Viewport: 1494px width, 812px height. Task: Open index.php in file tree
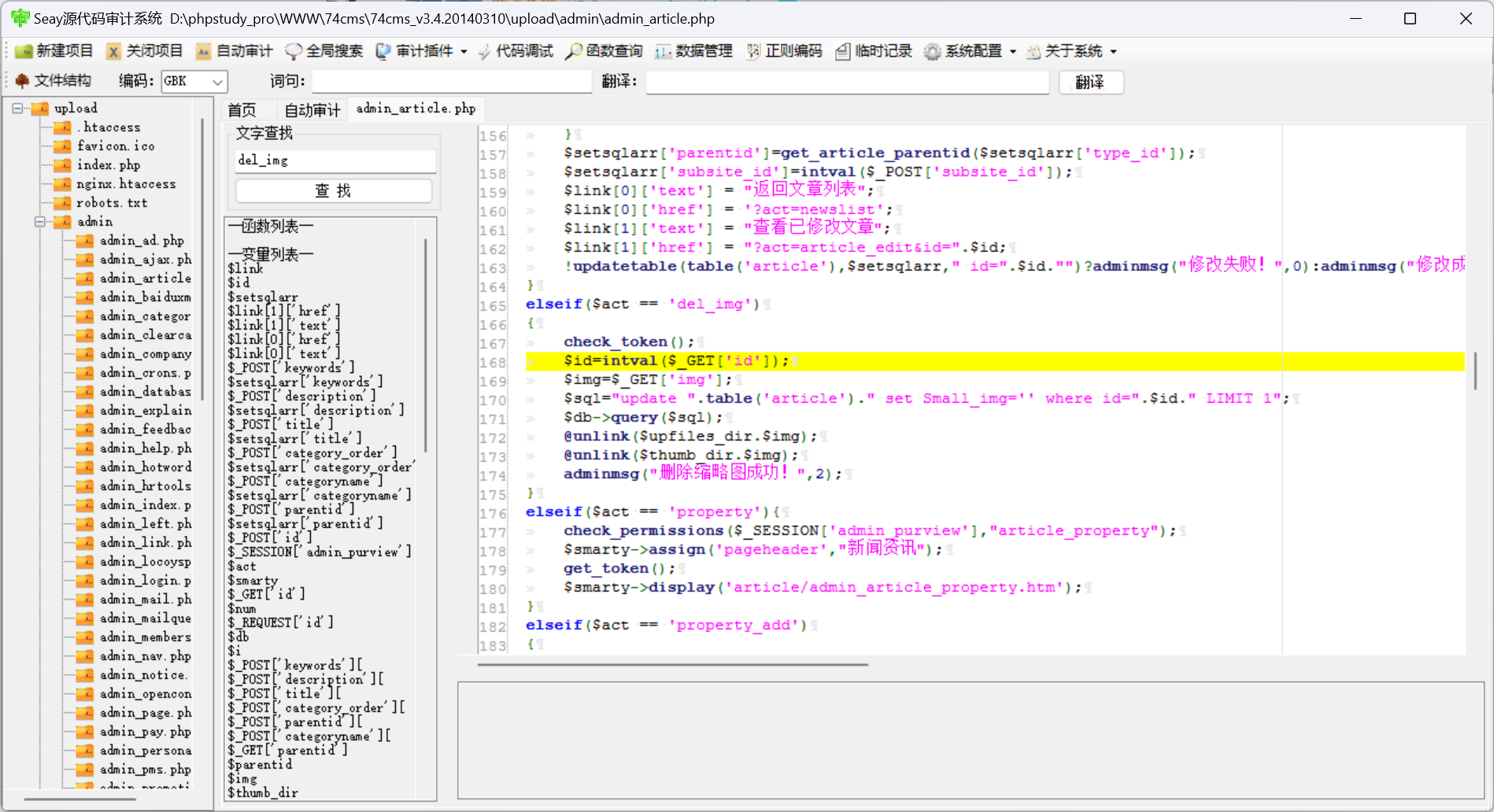click(109, 165)
